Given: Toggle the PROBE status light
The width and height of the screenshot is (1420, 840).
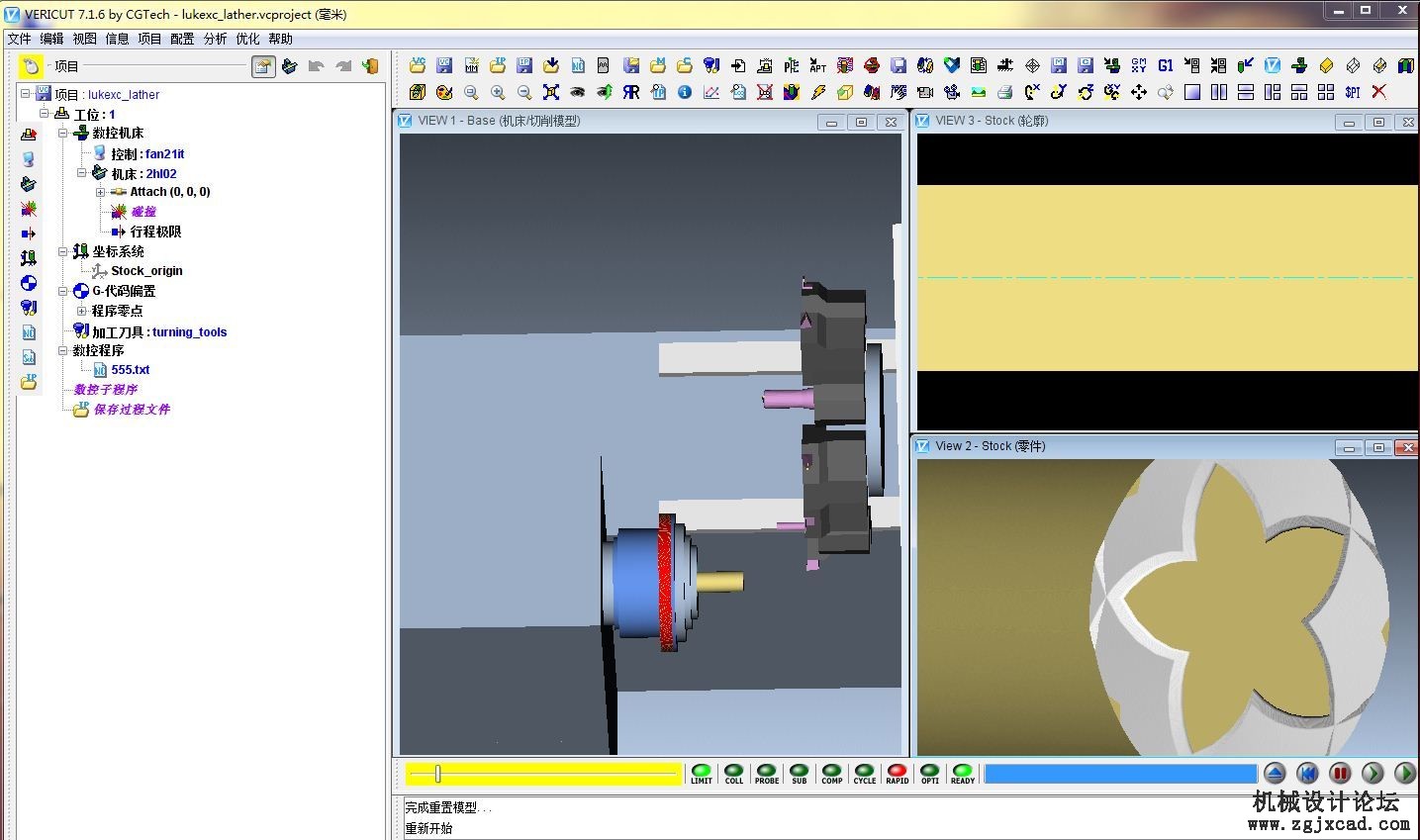Looking at the screenshot, I should [767, 774].
